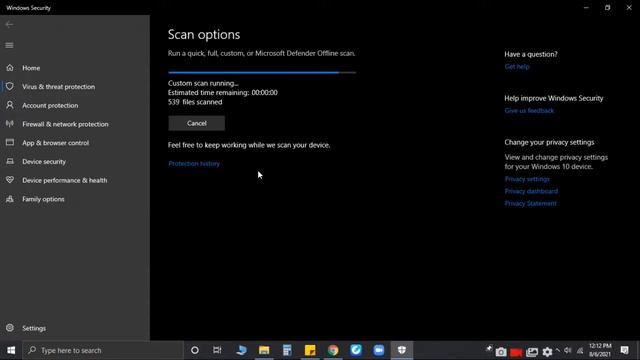Cancel the running custom scan
640x360 pixels.
click(x=196, y=123)
